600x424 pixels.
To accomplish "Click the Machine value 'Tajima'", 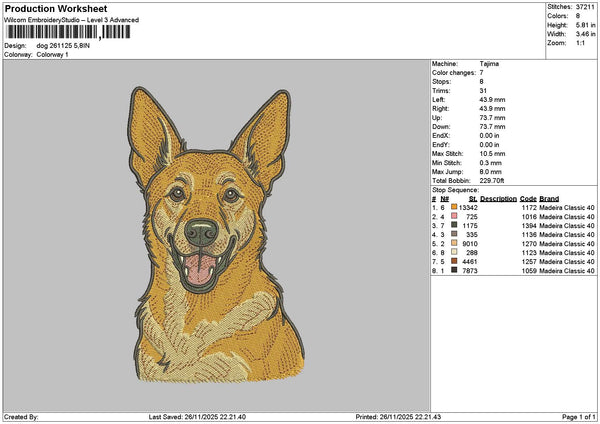I will click(x=489, y=64).
